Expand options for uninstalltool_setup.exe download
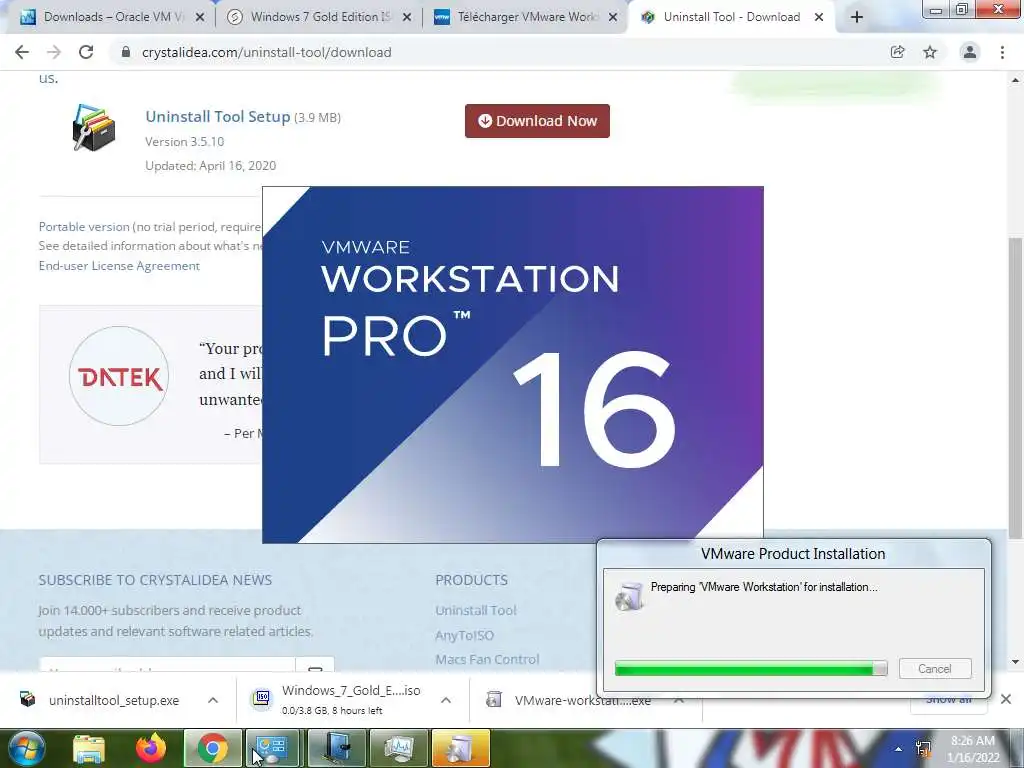Image resolution: width=1024 pixels, height=768 pixels. 213,700
